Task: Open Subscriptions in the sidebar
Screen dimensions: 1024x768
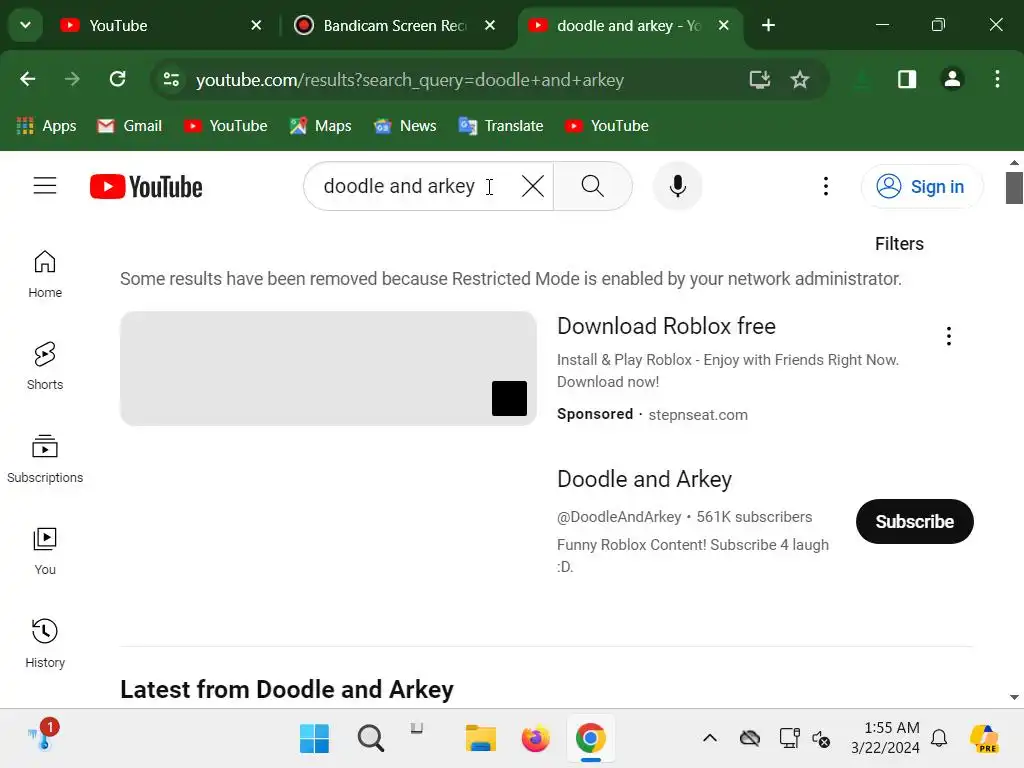Action: pyautogui.click(x=45, y=459)
